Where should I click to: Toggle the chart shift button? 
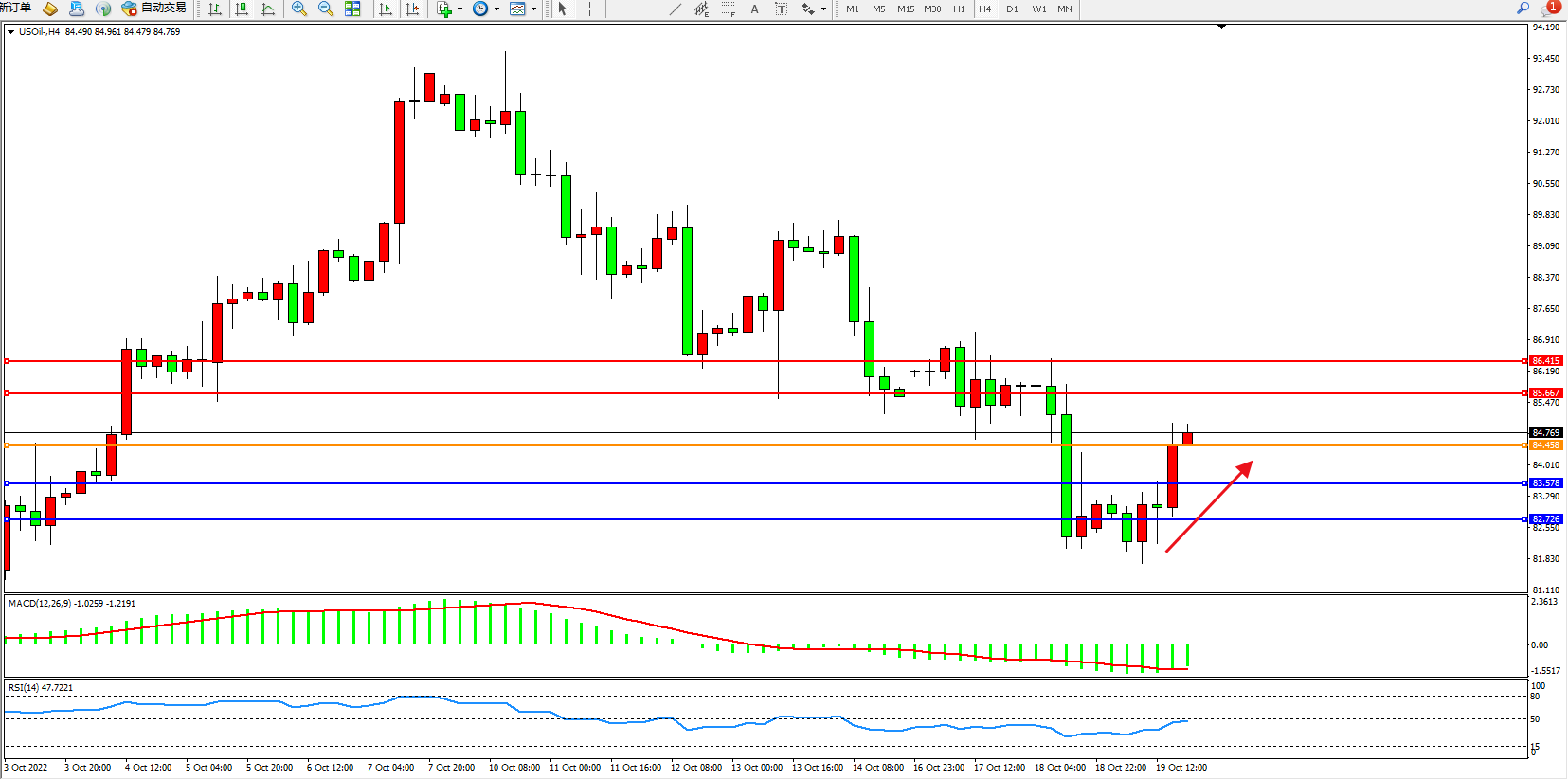pos(412,9)
